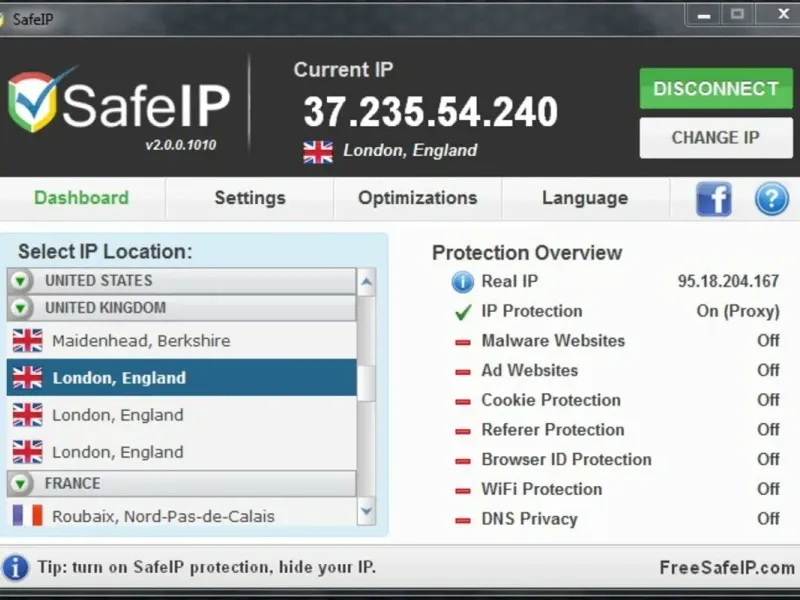
Task: Click the DNS Privacy Off value
Action: pyautogui.click(x=768, y=518)
